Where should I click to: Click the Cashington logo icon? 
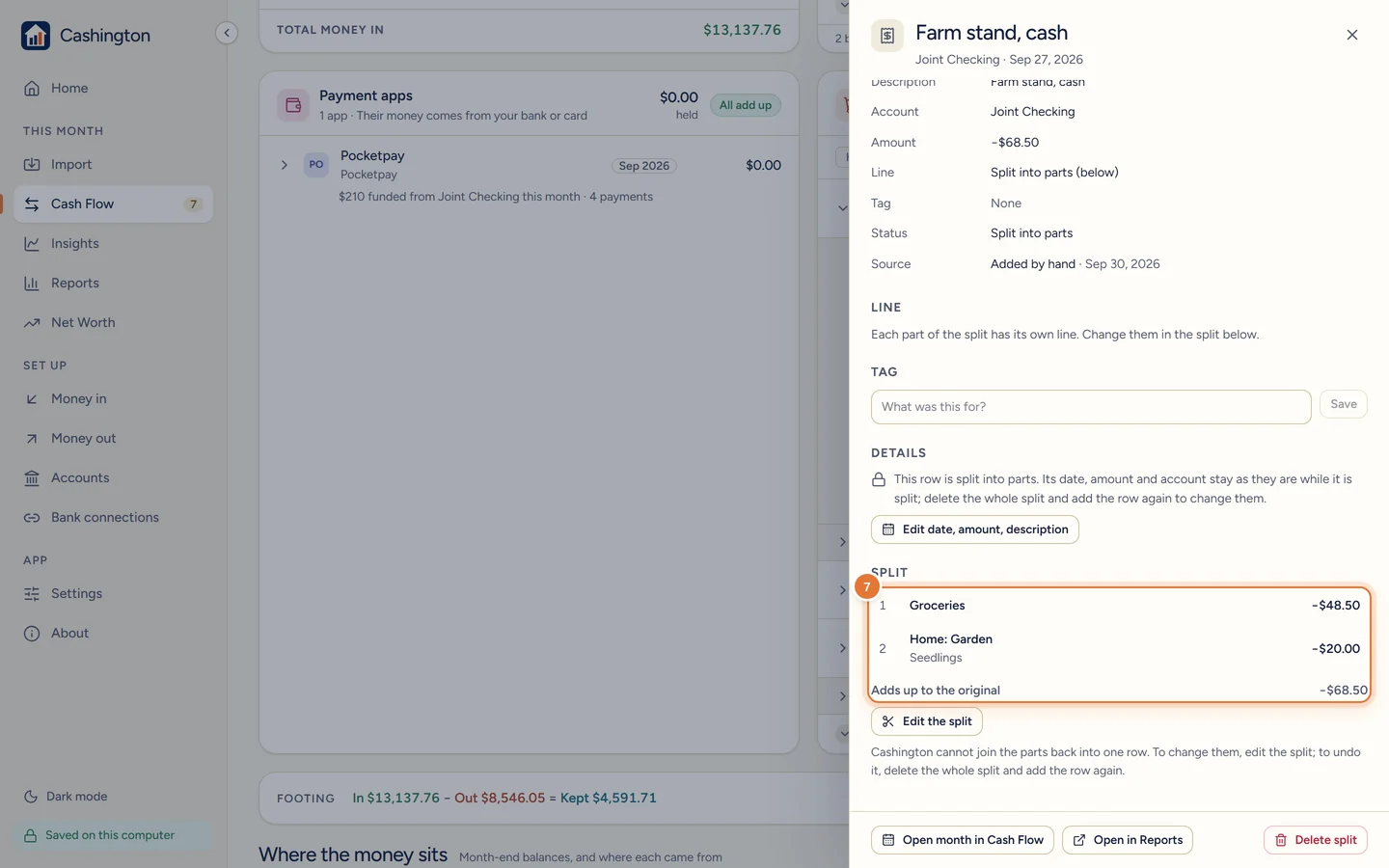(36, 36)
